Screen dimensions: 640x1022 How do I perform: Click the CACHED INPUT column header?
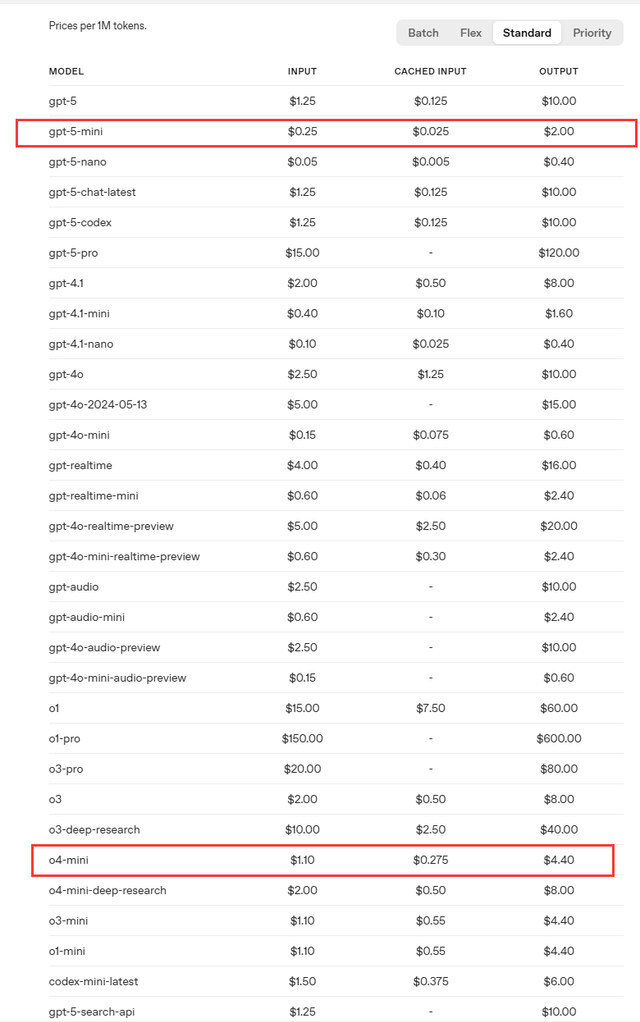pyautogui.click(x=430, y=72)
